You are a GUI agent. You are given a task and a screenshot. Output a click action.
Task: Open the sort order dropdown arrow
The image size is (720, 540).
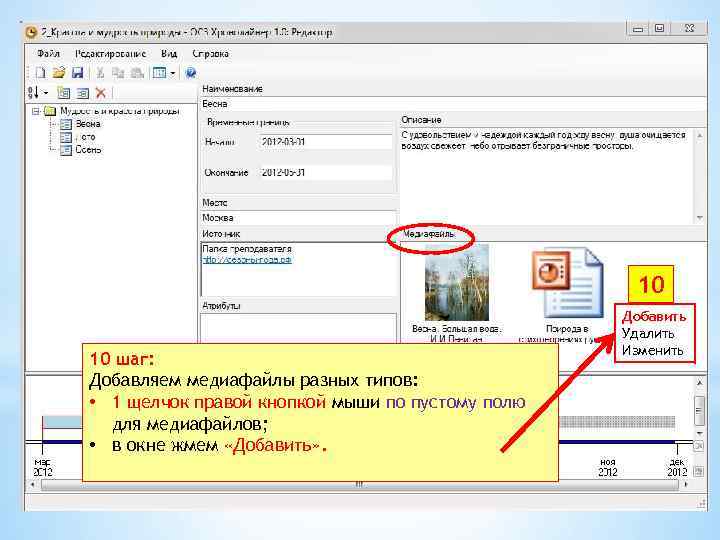coord(45,93)
